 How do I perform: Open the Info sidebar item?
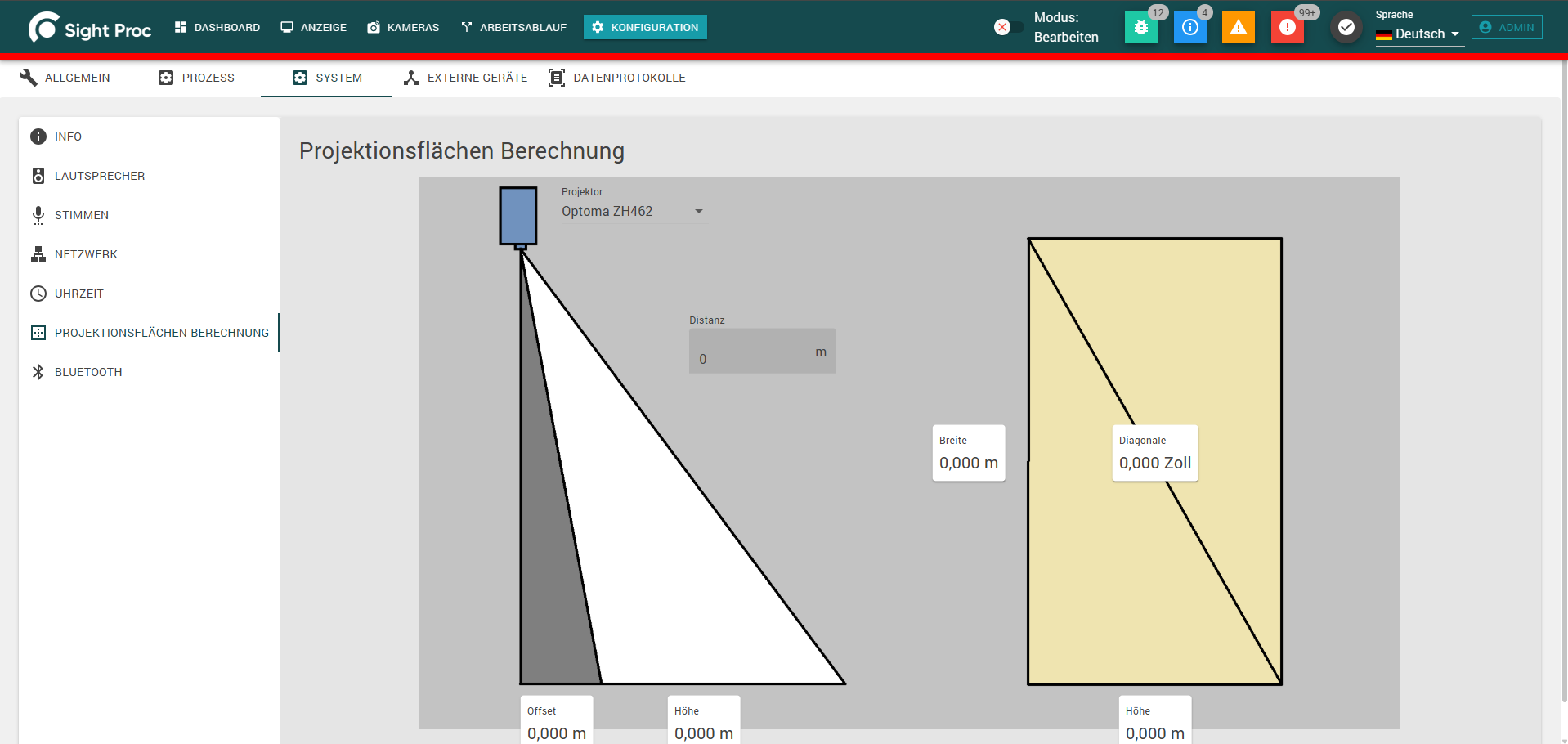[x=149, y=137]
